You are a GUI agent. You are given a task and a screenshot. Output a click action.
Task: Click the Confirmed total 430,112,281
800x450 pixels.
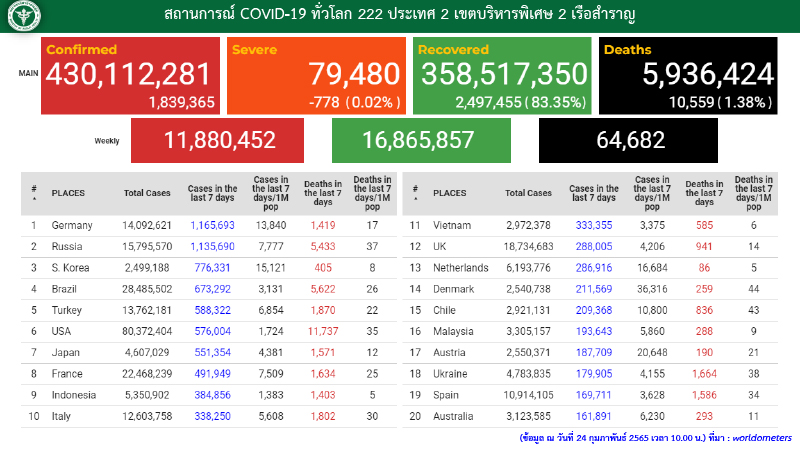point(128,74)
